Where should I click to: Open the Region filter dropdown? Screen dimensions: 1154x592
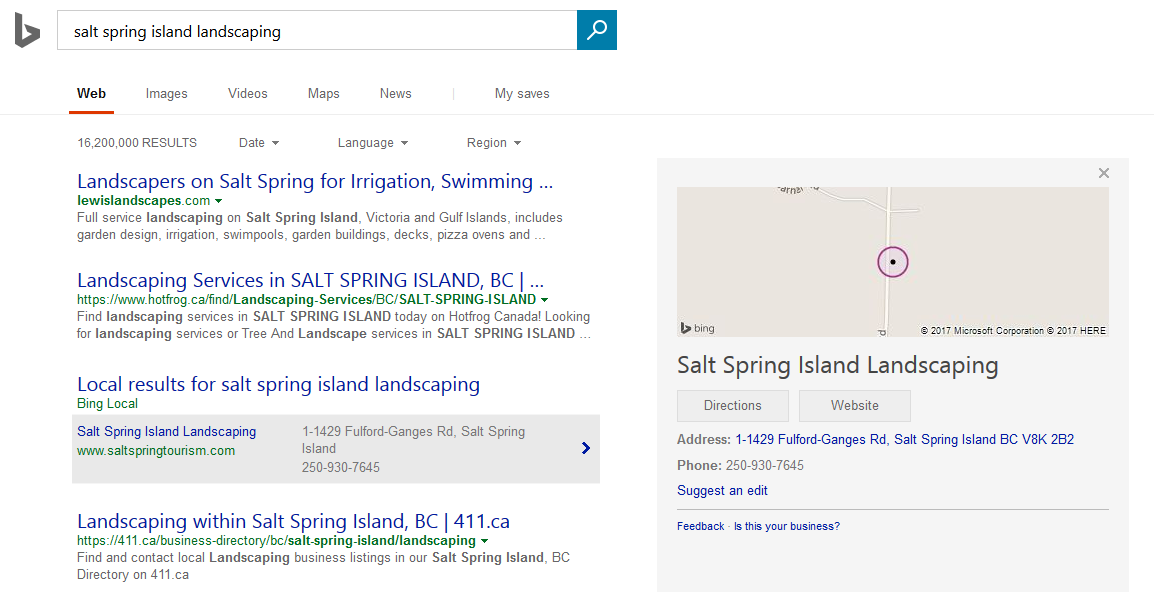pos(494,143)
